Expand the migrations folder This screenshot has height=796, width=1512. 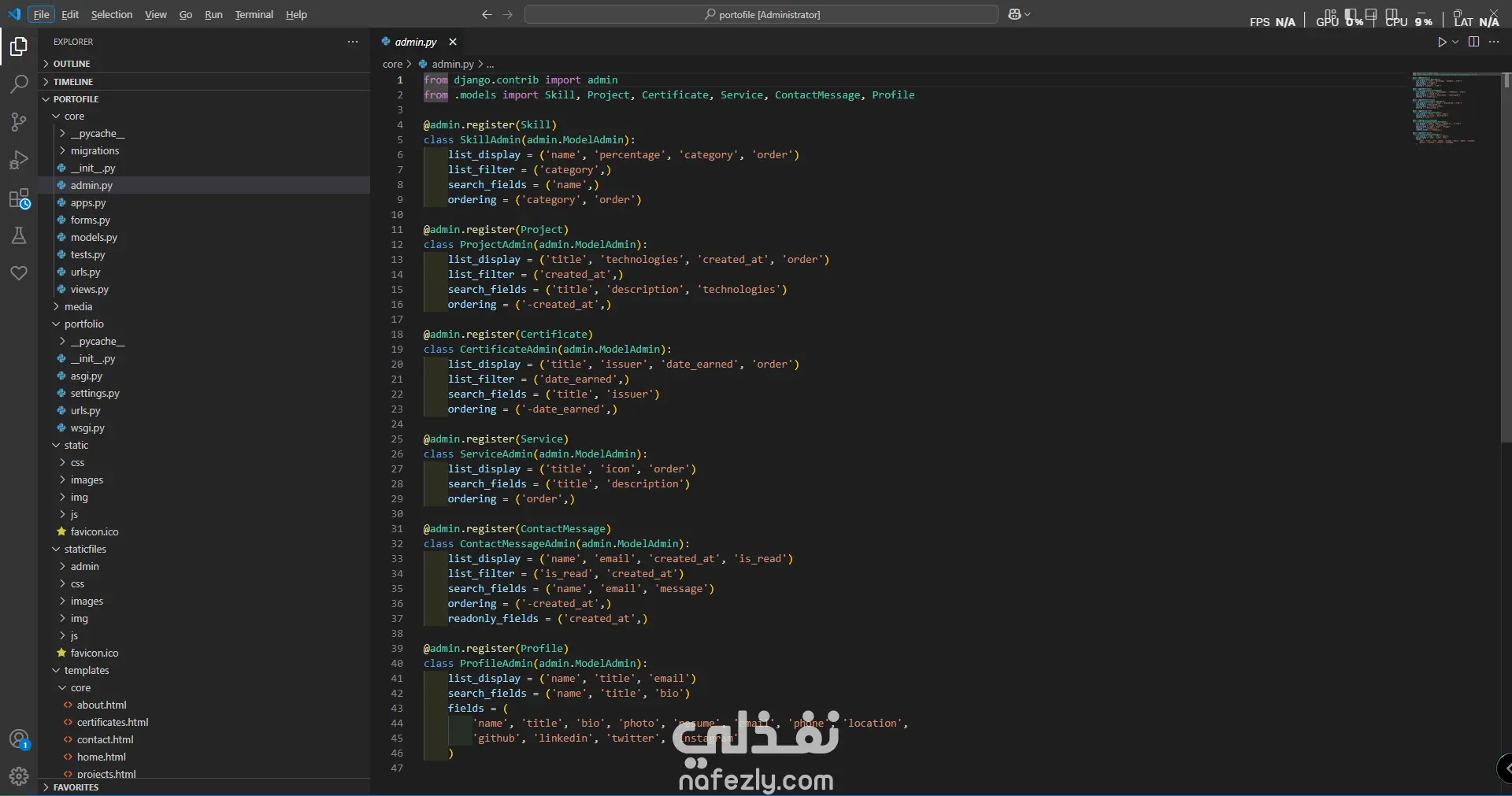(205, 151)
